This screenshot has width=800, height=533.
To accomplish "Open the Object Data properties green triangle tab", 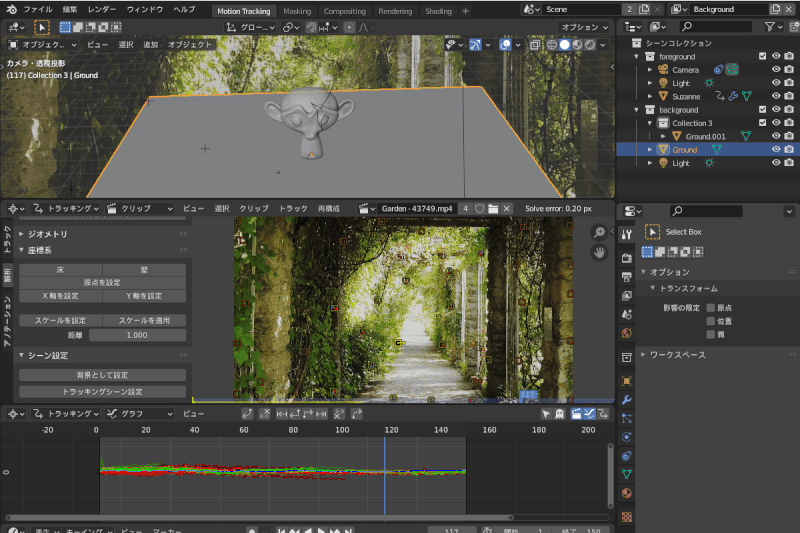I will (x=627, y=474).
